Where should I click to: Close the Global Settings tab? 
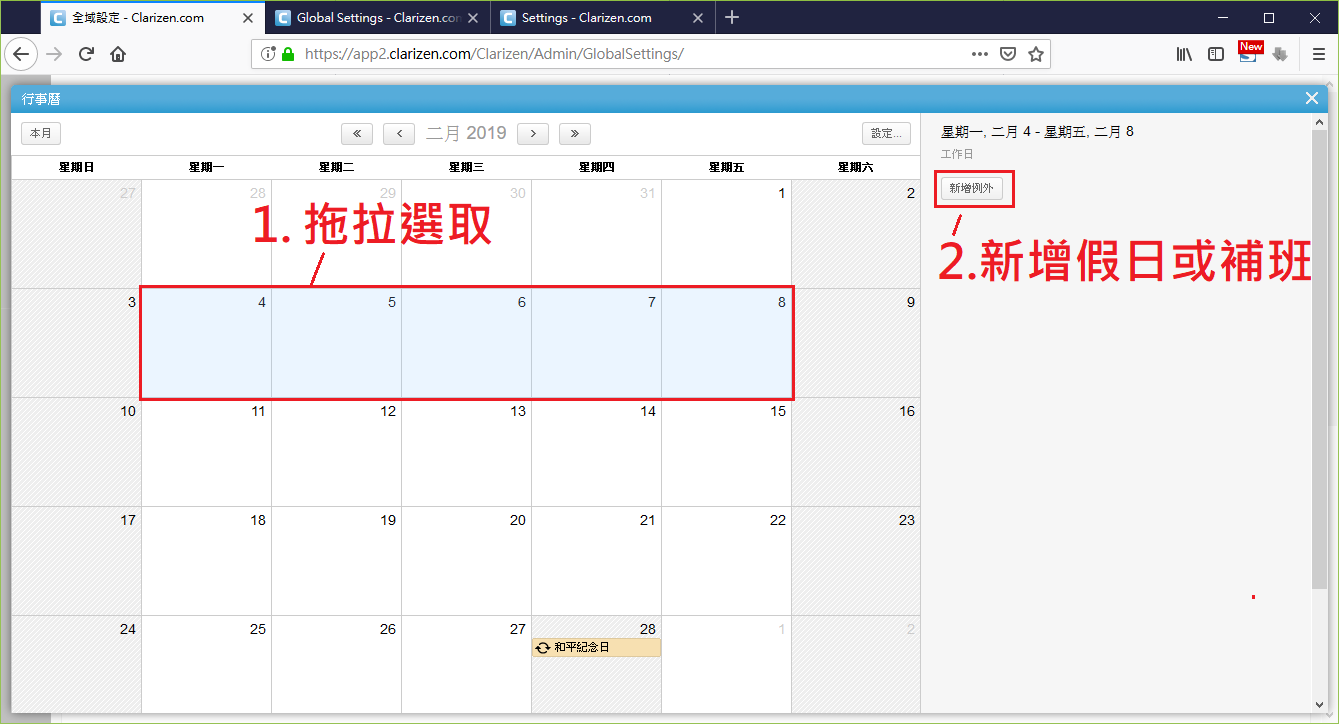pos(473,18)
